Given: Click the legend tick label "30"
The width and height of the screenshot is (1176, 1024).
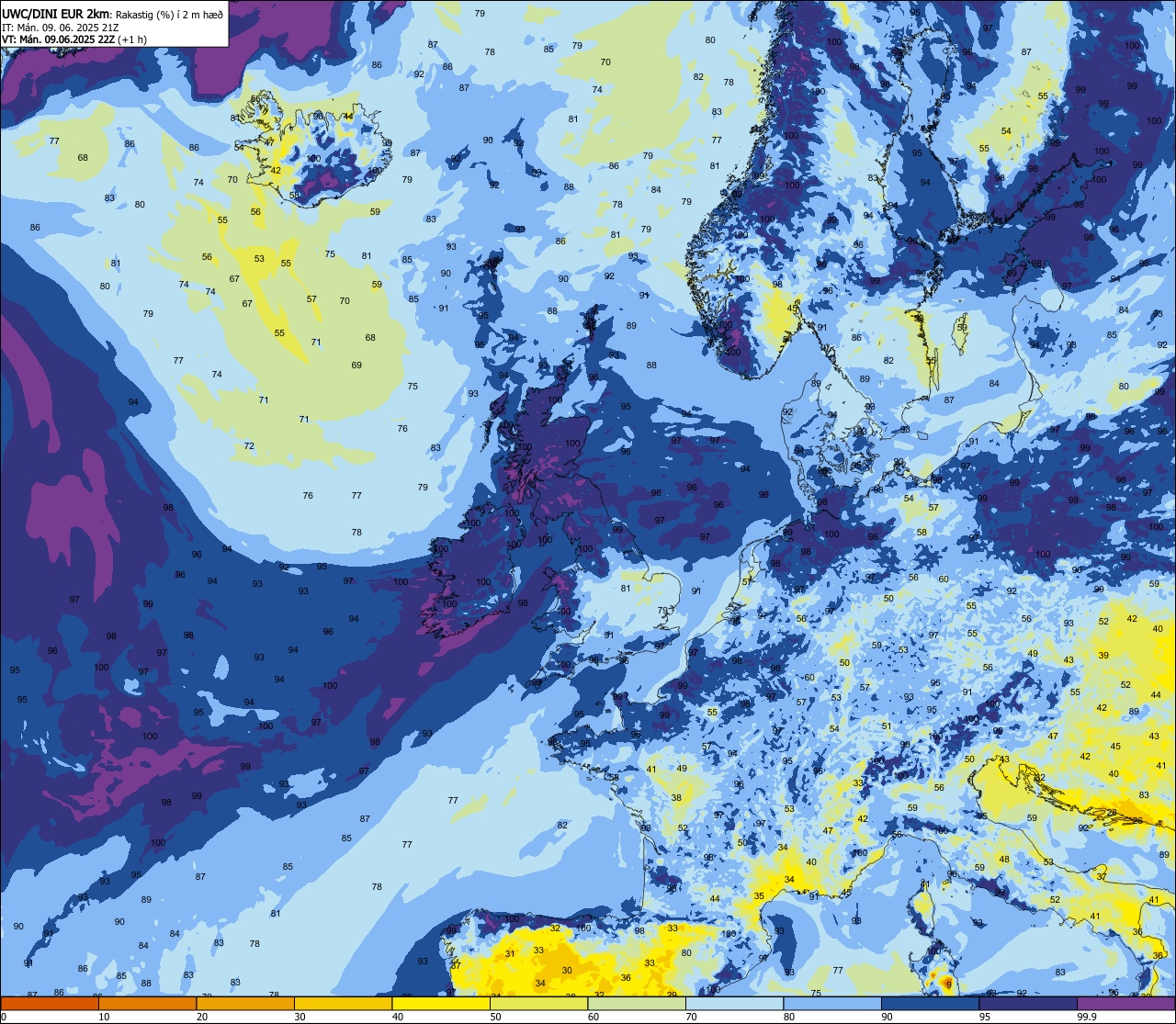Looking at the screenshot, I should (x=300, y=1017).
